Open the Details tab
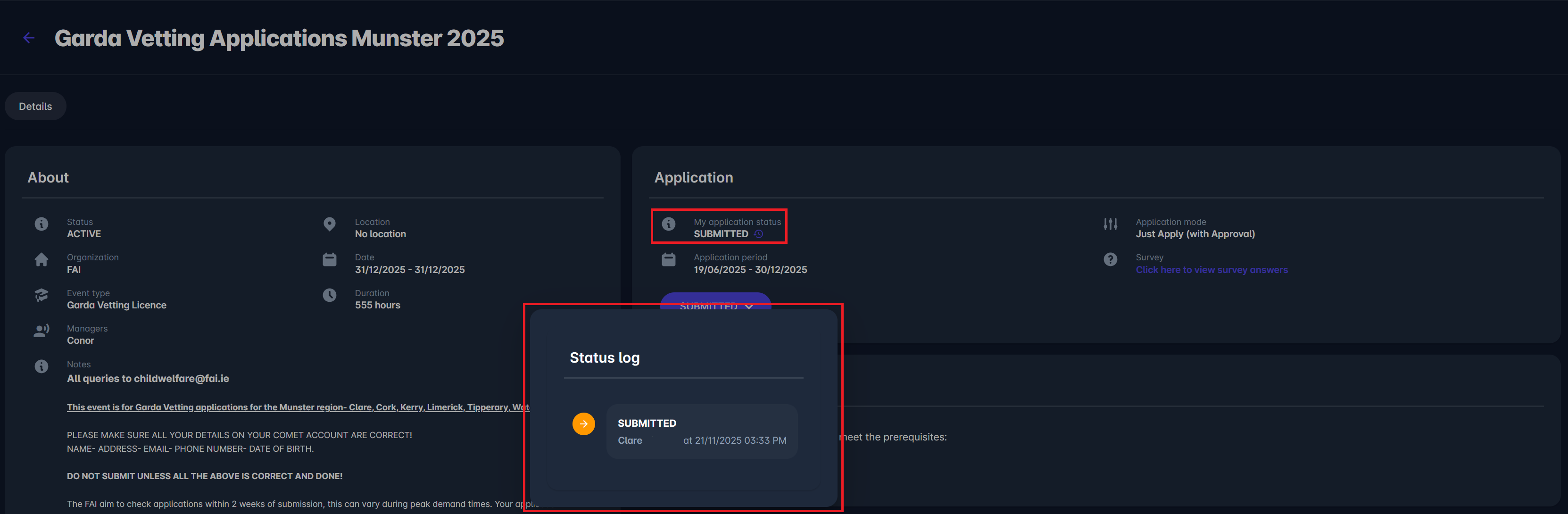Viewport: 1568px width, 514px height. (35, 106)
